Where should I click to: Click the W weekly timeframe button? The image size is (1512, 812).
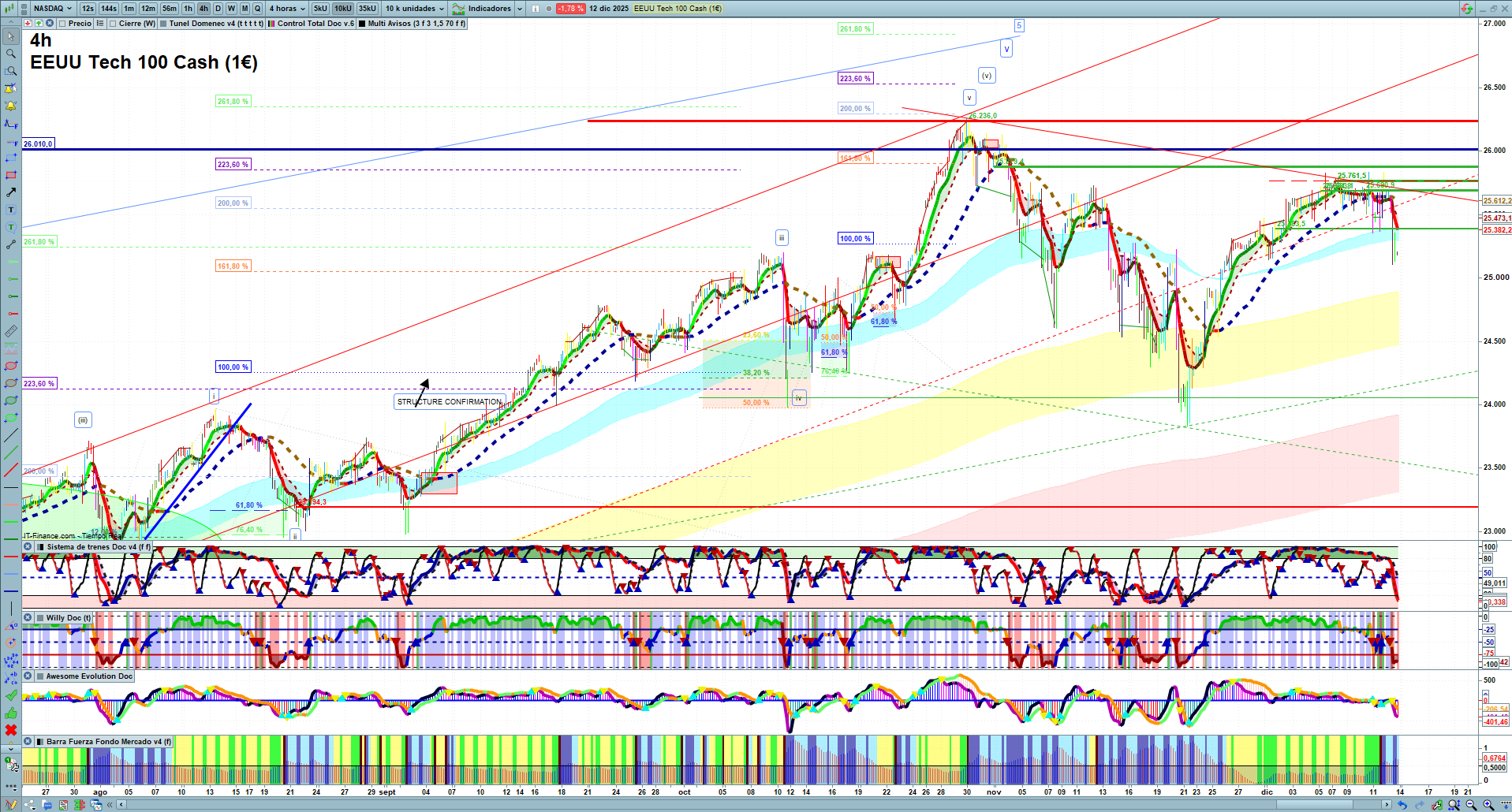(x=231, y=9)
